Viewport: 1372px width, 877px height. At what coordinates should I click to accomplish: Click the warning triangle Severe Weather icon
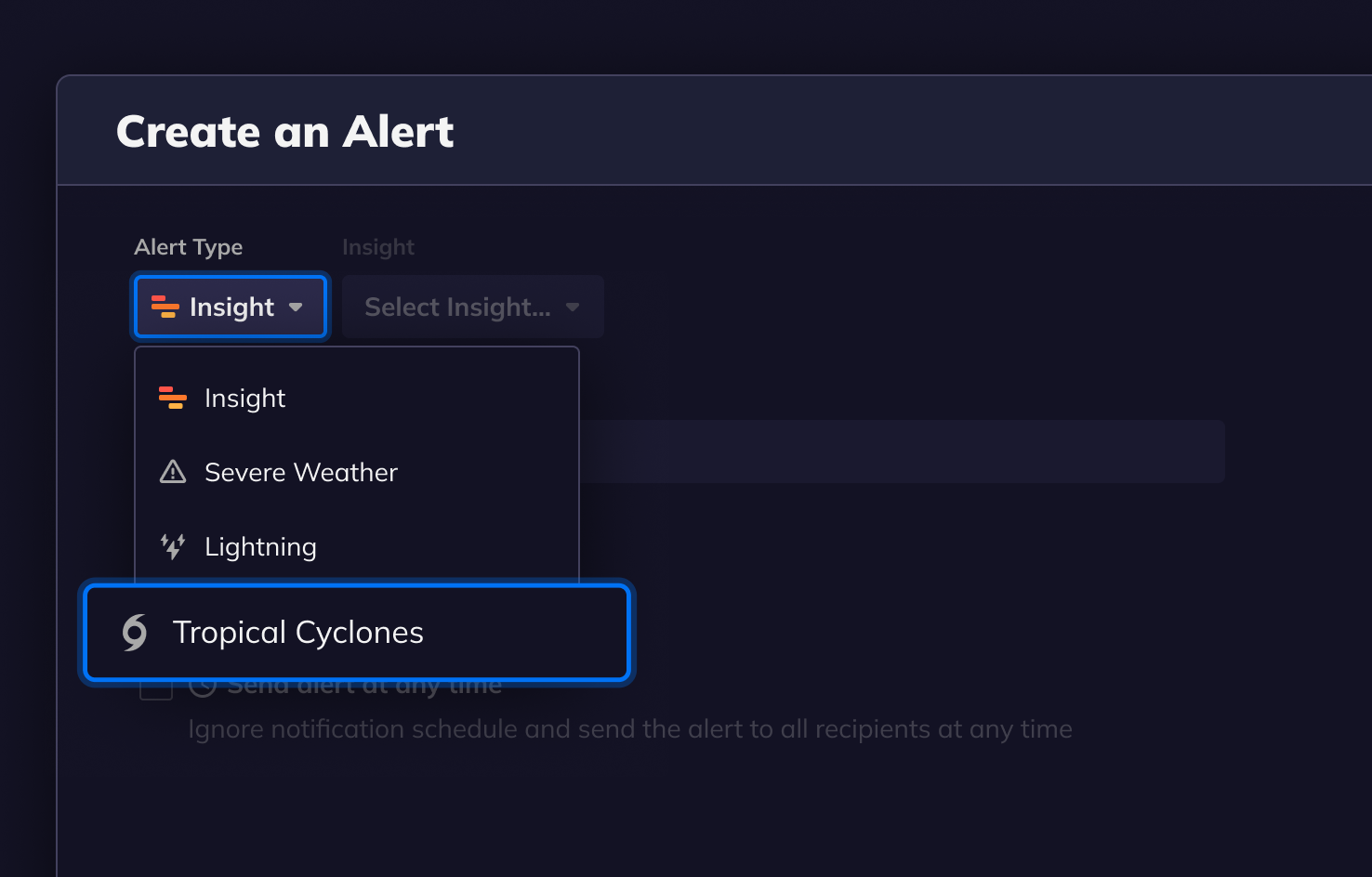click(x=173, y=472)
